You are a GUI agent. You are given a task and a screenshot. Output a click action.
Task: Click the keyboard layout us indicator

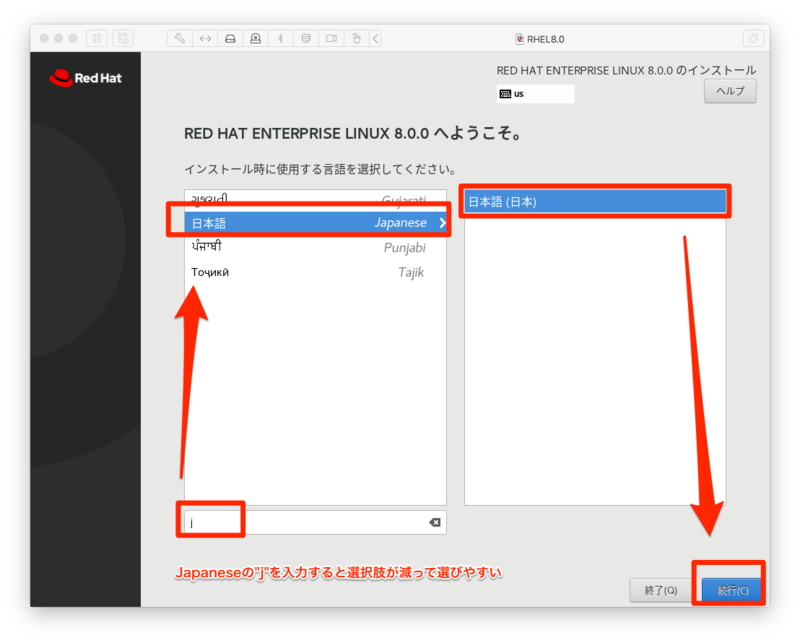tap(535, 94)
